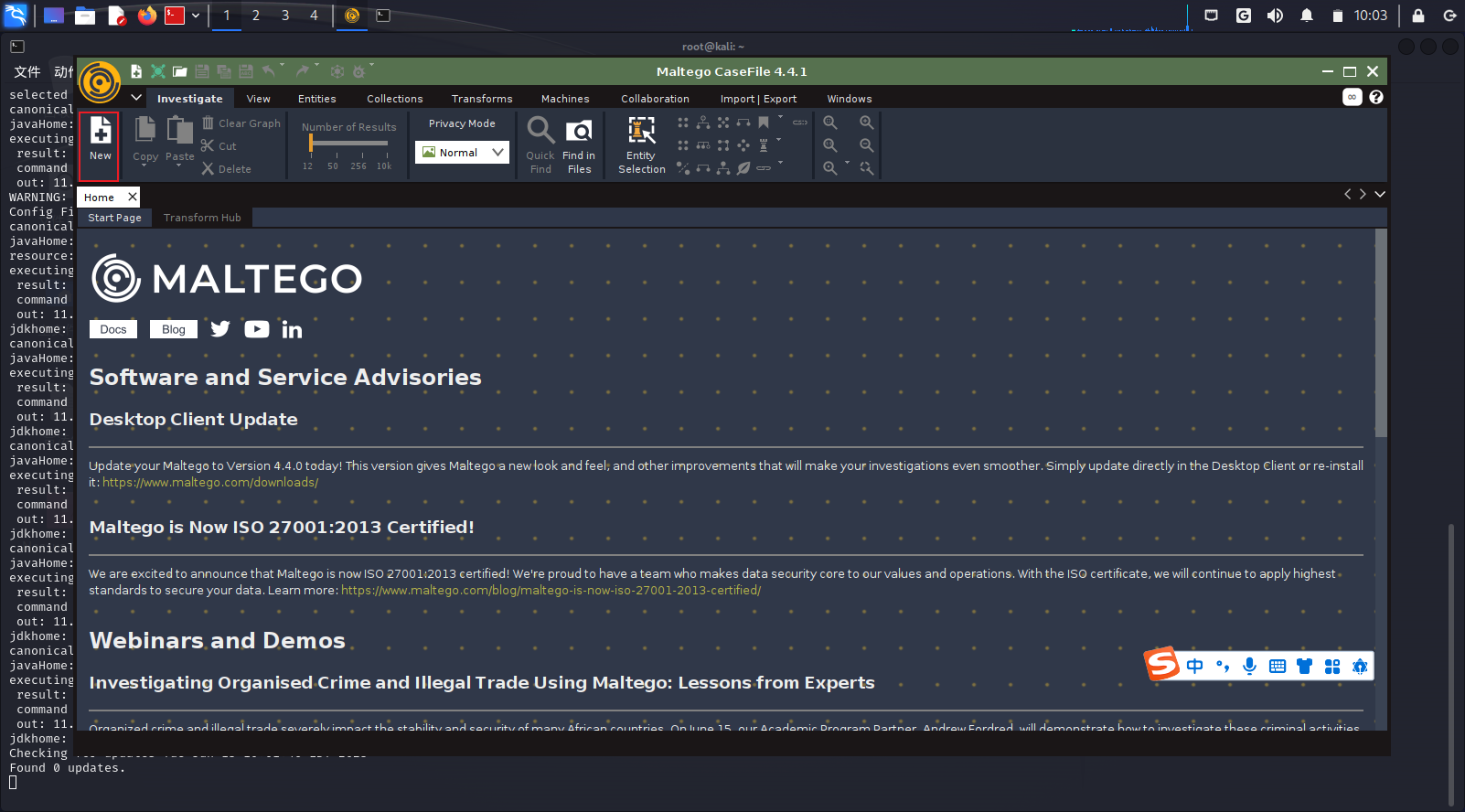This screenshot has width=1465, height=812.
Task: Open Maltego Twitter page icon
Action: point(220,329)
